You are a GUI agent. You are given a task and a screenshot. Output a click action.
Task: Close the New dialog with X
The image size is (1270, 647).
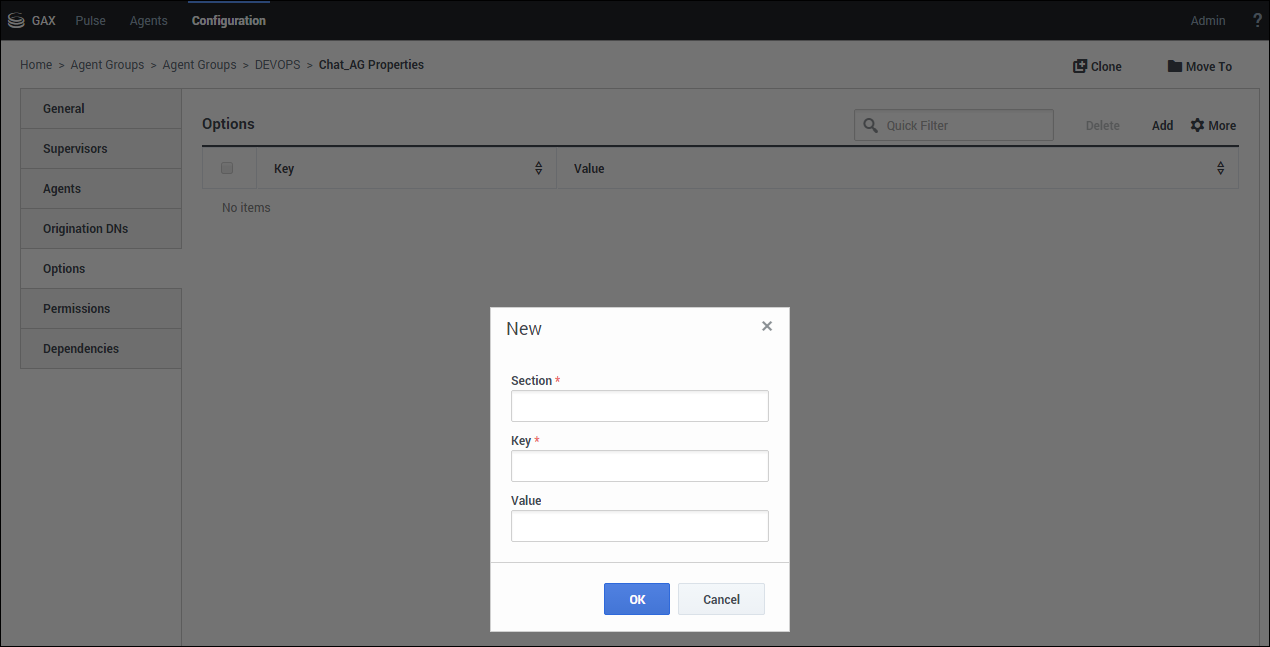[x=767, y=326]
